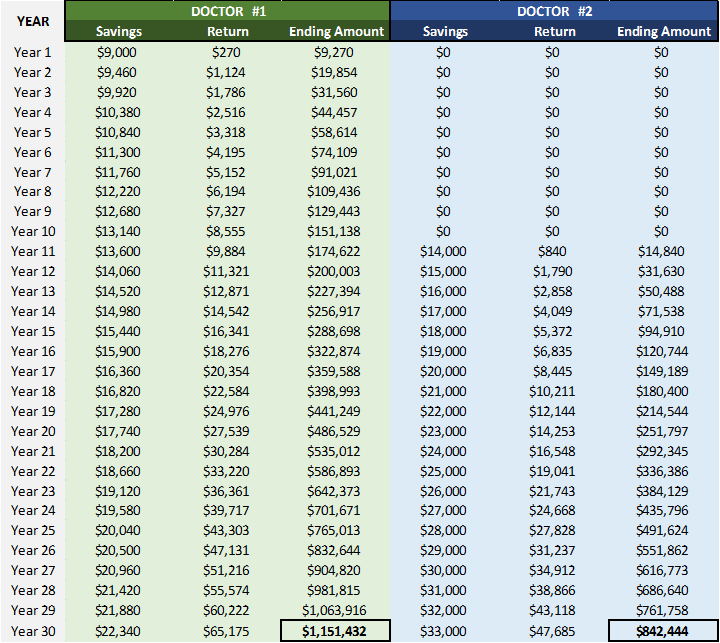Click the Year 1 row label
This screenshot has width=720, height=643.
point(33,52)
